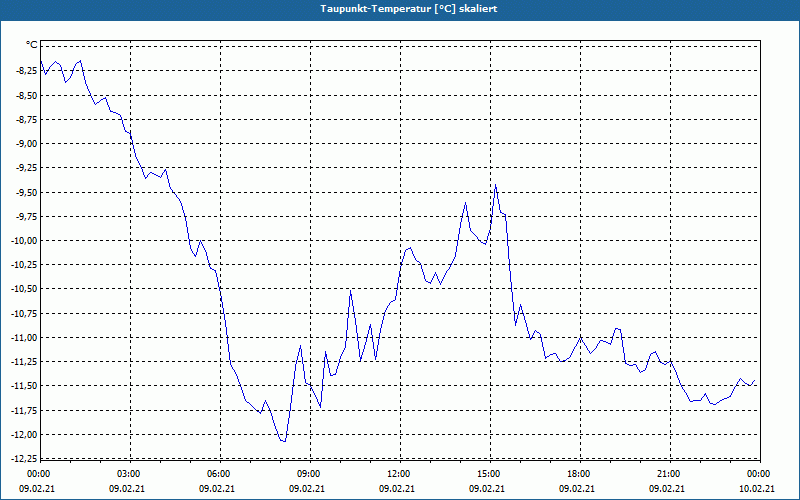The image size is (800, 500).
Task: Click the 09.02.21 date under 12:00
Action: [x=397, y=489]
